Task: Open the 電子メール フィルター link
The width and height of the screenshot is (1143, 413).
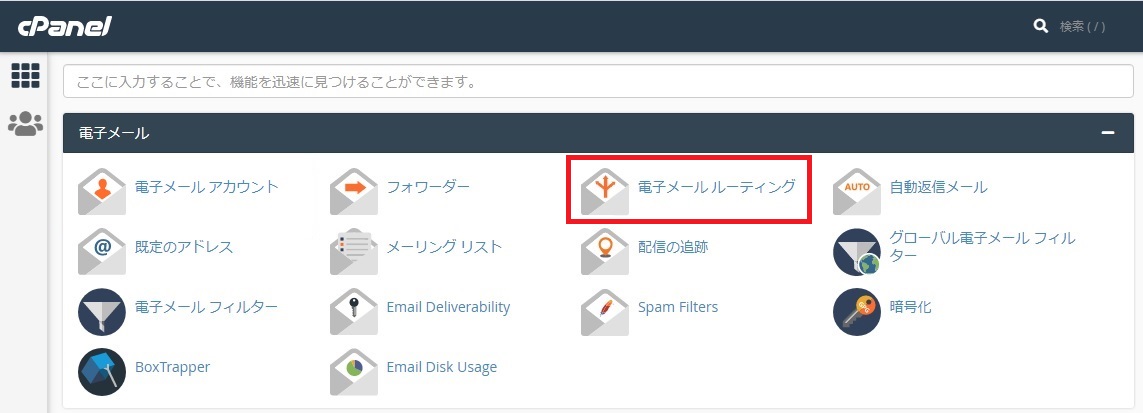Action: tap(206, 307)
